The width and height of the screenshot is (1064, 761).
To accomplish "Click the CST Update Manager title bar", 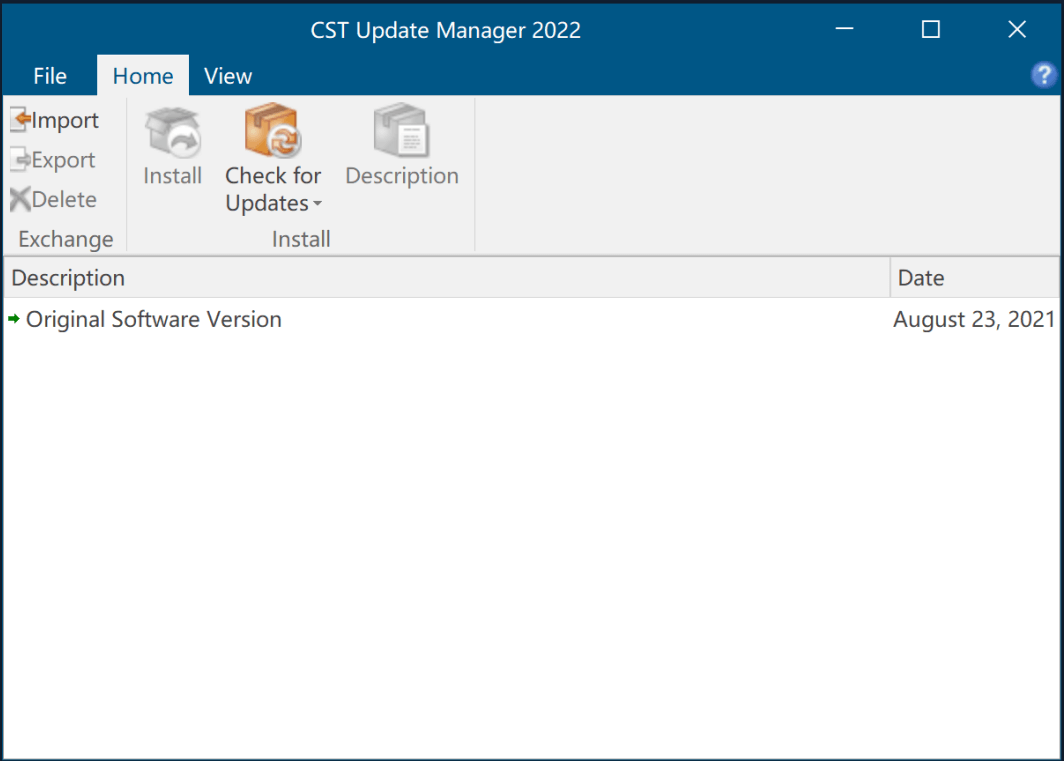I will (x=445, y=30).
